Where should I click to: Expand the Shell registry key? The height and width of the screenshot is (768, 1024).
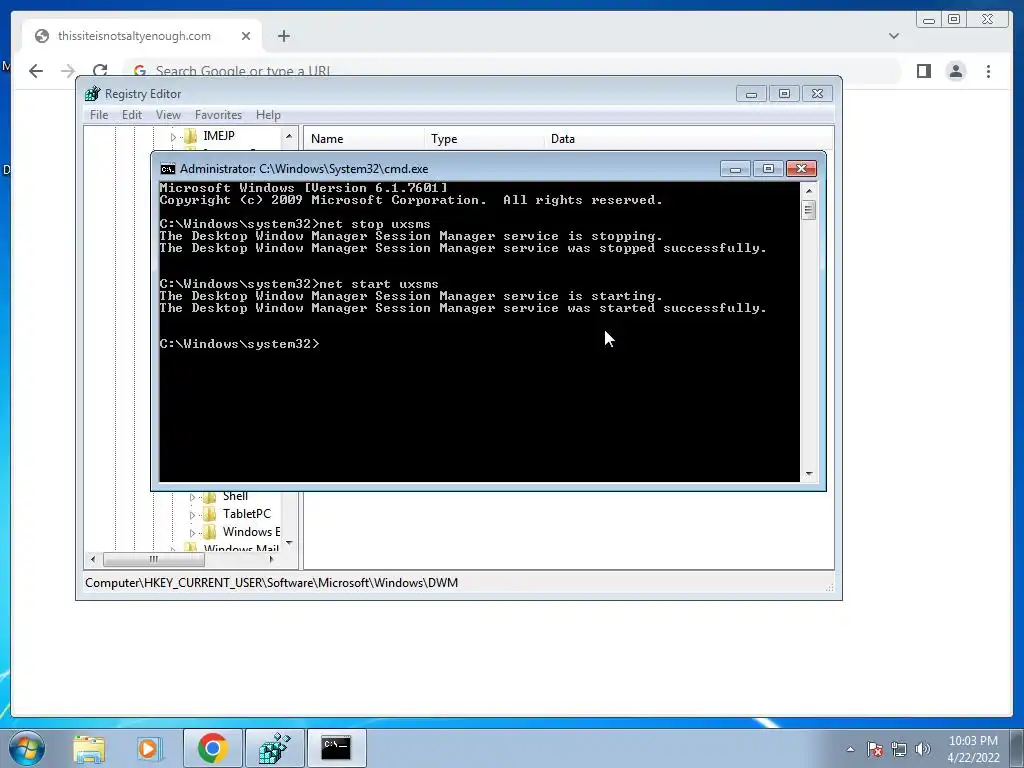click(x=192, y=497)
